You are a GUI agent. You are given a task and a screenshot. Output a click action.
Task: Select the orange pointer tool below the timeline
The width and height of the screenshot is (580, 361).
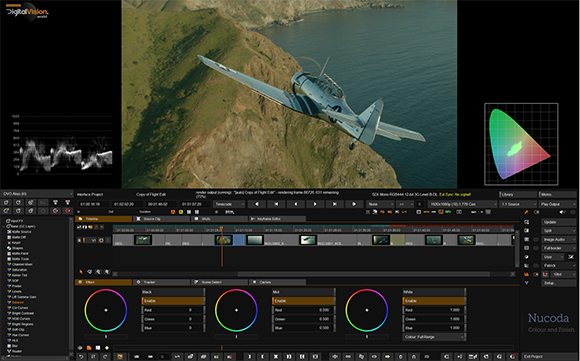(81, 272)
